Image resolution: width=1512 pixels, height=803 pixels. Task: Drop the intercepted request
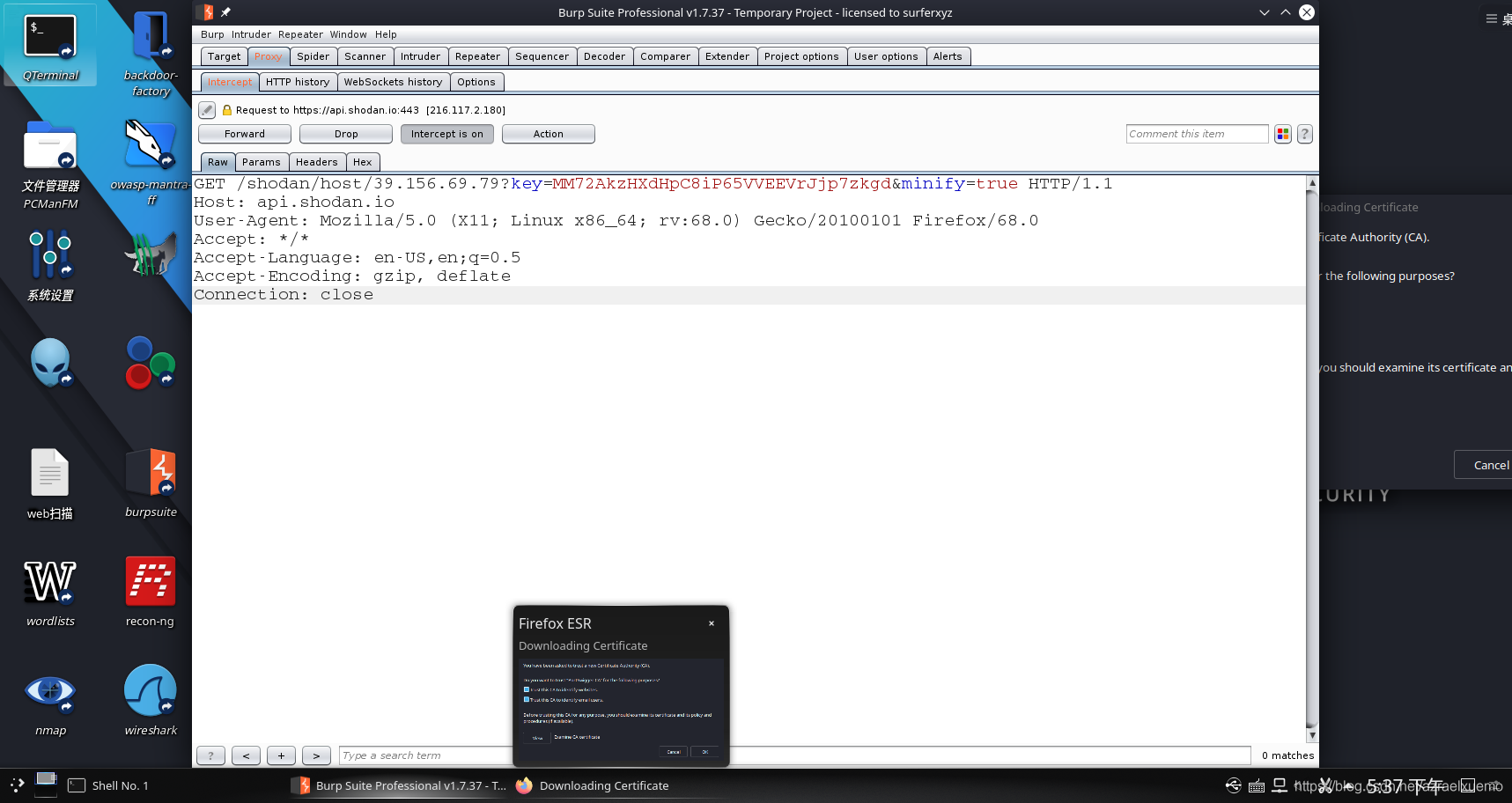coord(346,134)
